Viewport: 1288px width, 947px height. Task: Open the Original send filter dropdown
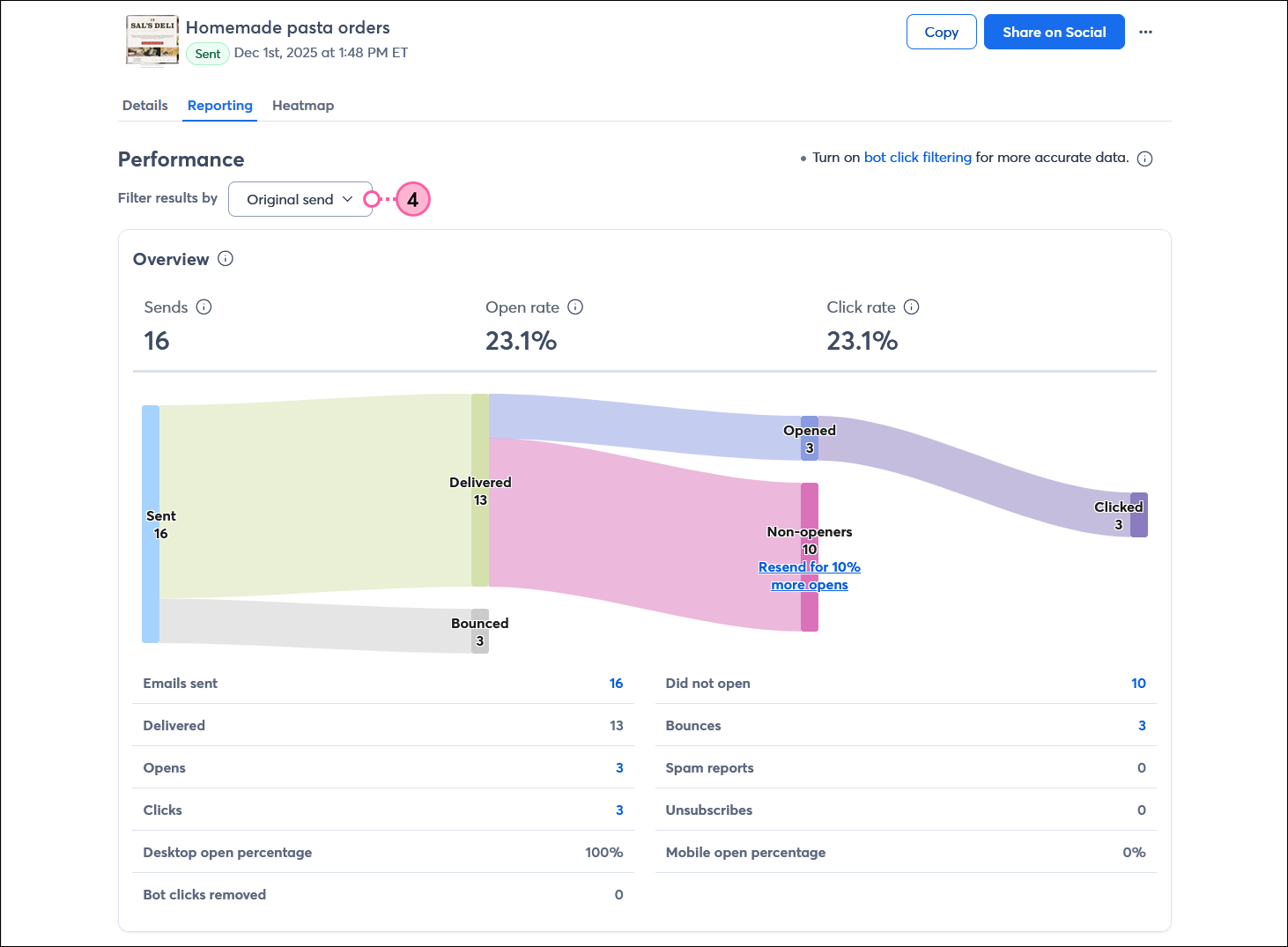(x=300, y=199)
